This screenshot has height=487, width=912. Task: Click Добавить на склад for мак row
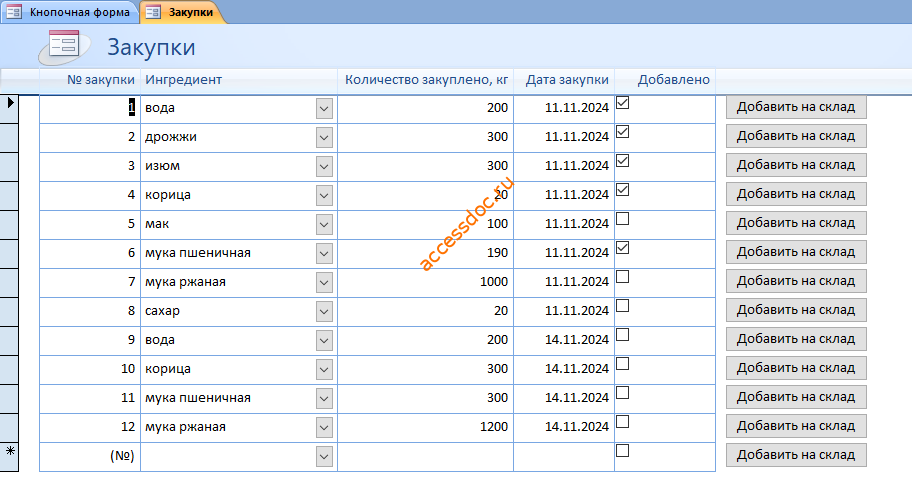[x=796, y=223]
